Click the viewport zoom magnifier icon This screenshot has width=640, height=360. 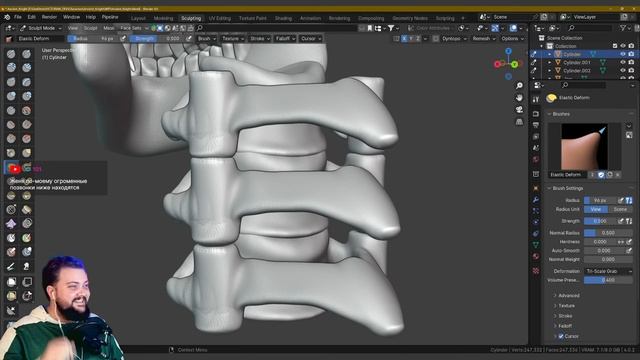pos(519,86)
